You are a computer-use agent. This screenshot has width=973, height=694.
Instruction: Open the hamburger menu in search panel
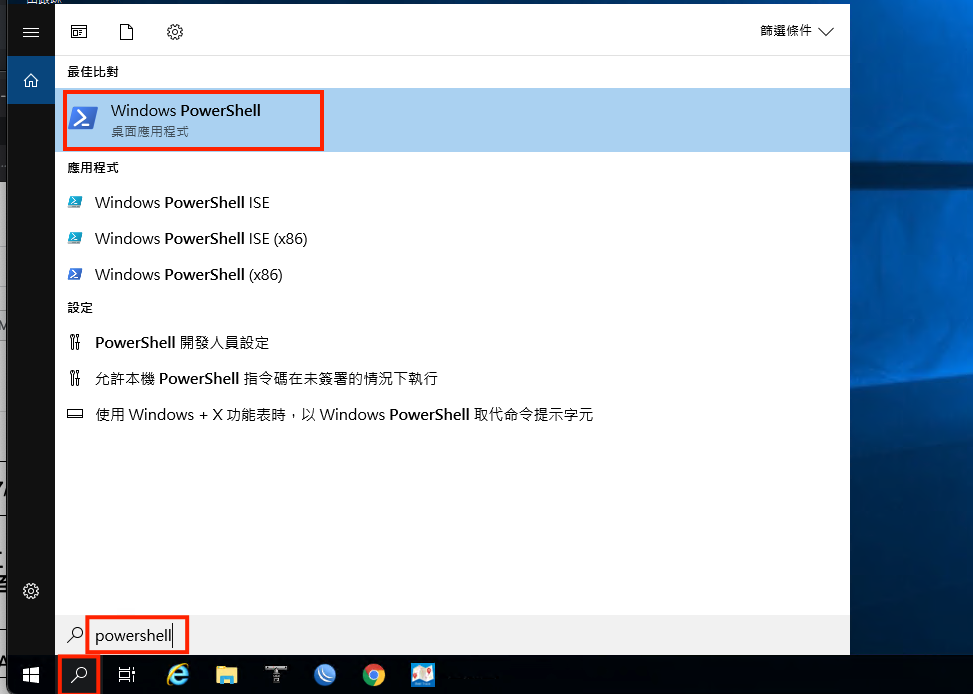(x=30, y=32)
